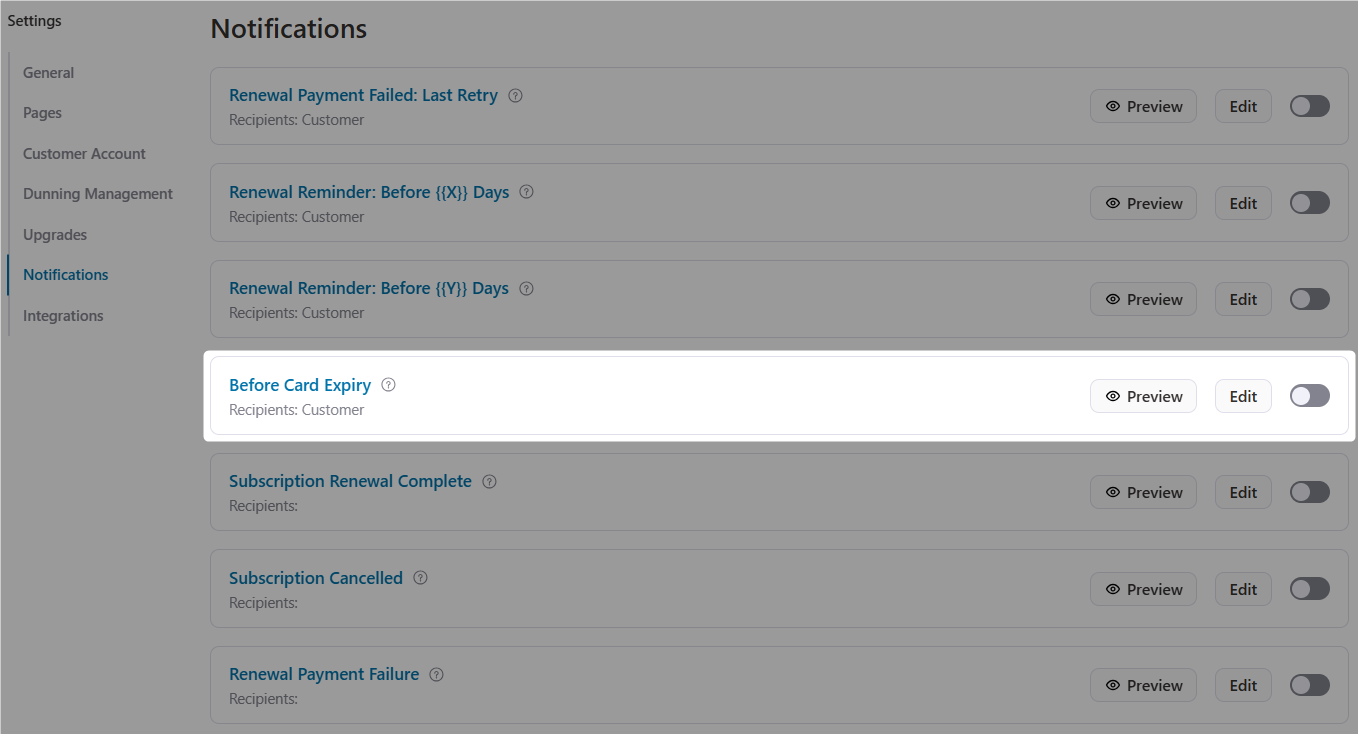Enable the Renewal Payment Failed Last Retry toggle
The height and width of the screenshot is (734, 1358).
1309,106
